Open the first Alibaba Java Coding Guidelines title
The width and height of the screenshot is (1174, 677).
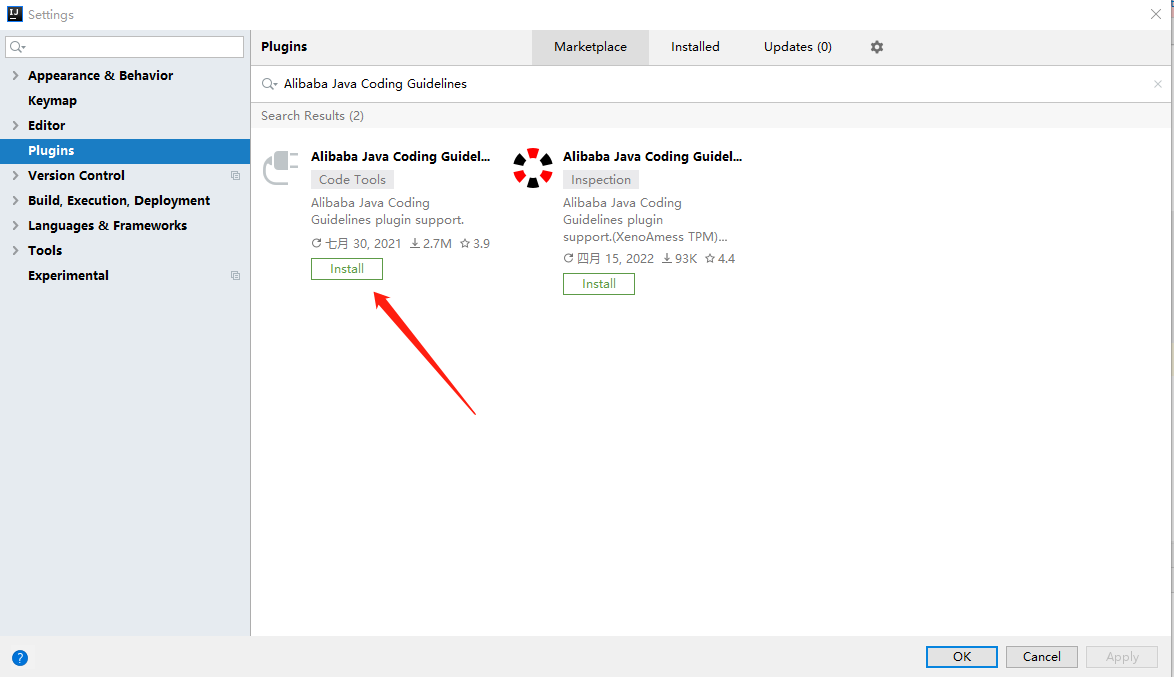point(401,157)
